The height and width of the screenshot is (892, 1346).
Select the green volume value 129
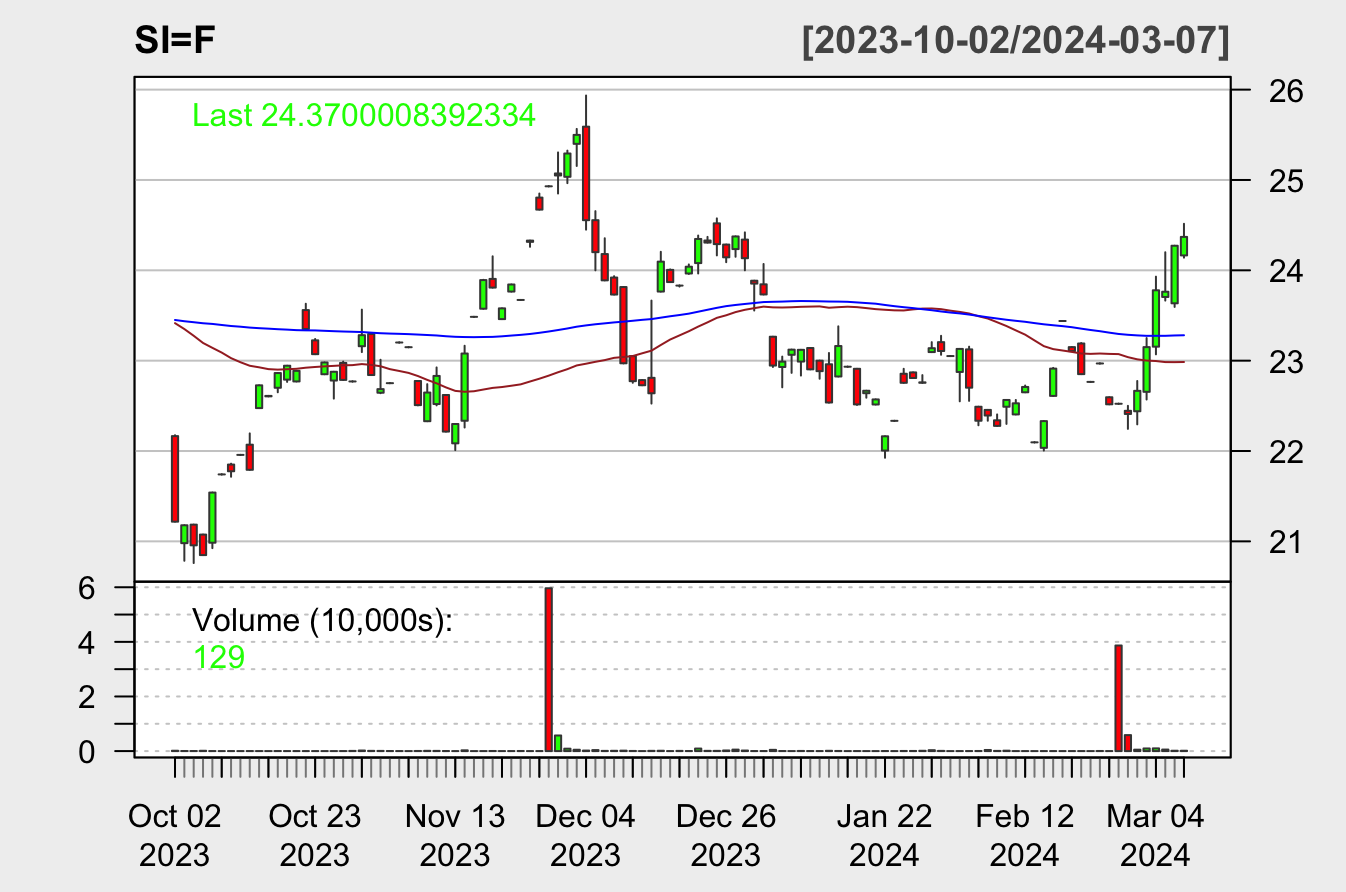pyautogui.click(x=218, y=656)
